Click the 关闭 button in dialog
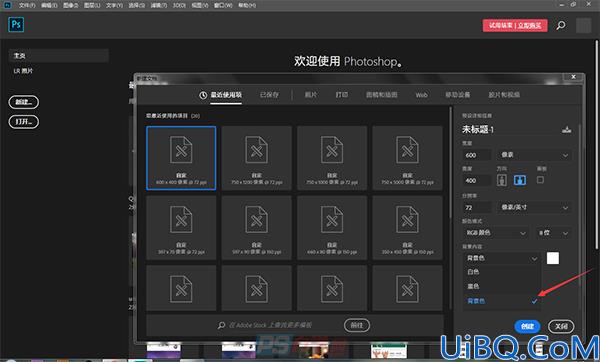 tap(561, 326)
